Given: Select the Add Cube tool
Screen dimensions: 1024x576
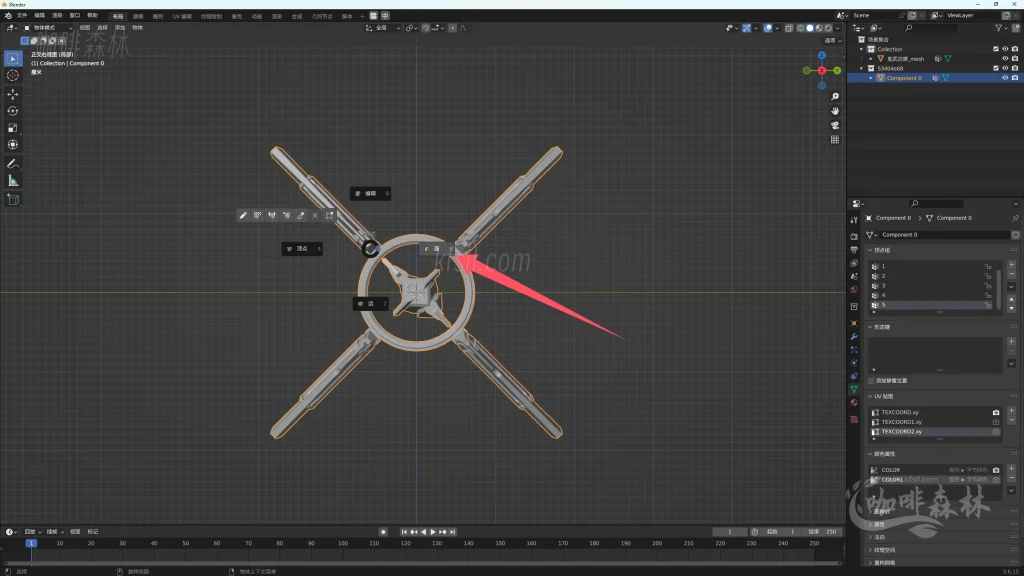Looking at the screenshot, I should [13, 199].
